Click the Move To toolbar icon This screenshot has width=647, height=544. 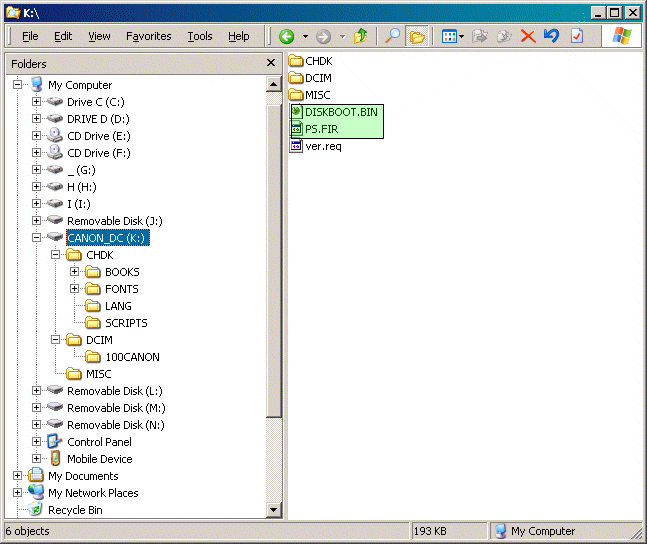pos(479,36)
